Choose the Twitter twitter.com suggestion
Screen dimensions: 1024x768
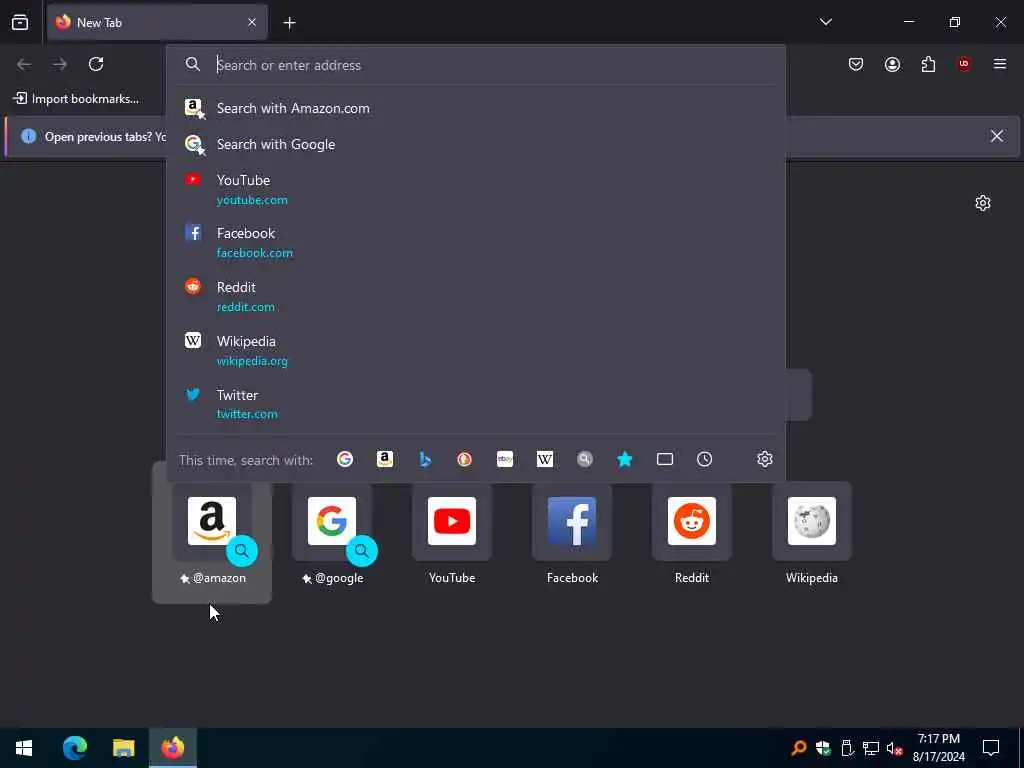coord(475,404)
